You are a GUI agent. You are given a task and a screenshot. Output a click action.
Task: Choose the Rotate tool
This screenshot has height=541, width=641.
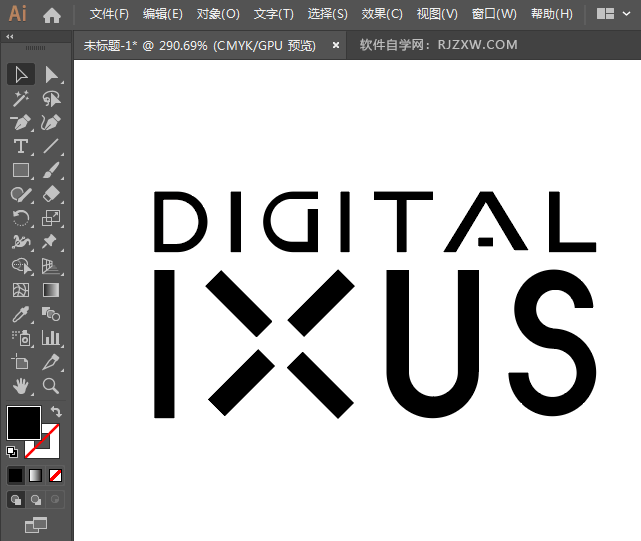point(21,218)
